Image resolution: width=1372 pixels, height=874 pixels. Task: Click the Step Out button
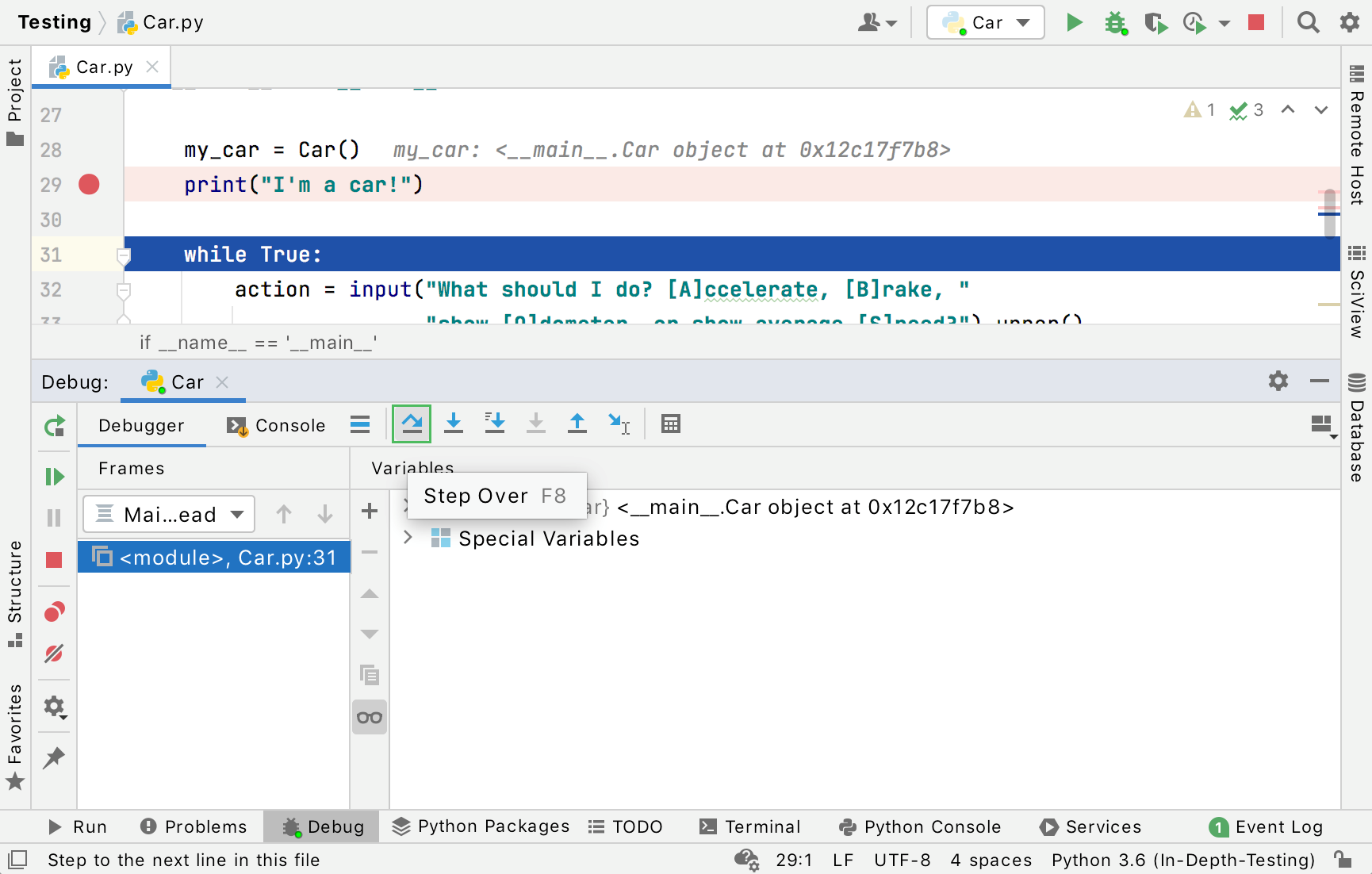[577, 424]
